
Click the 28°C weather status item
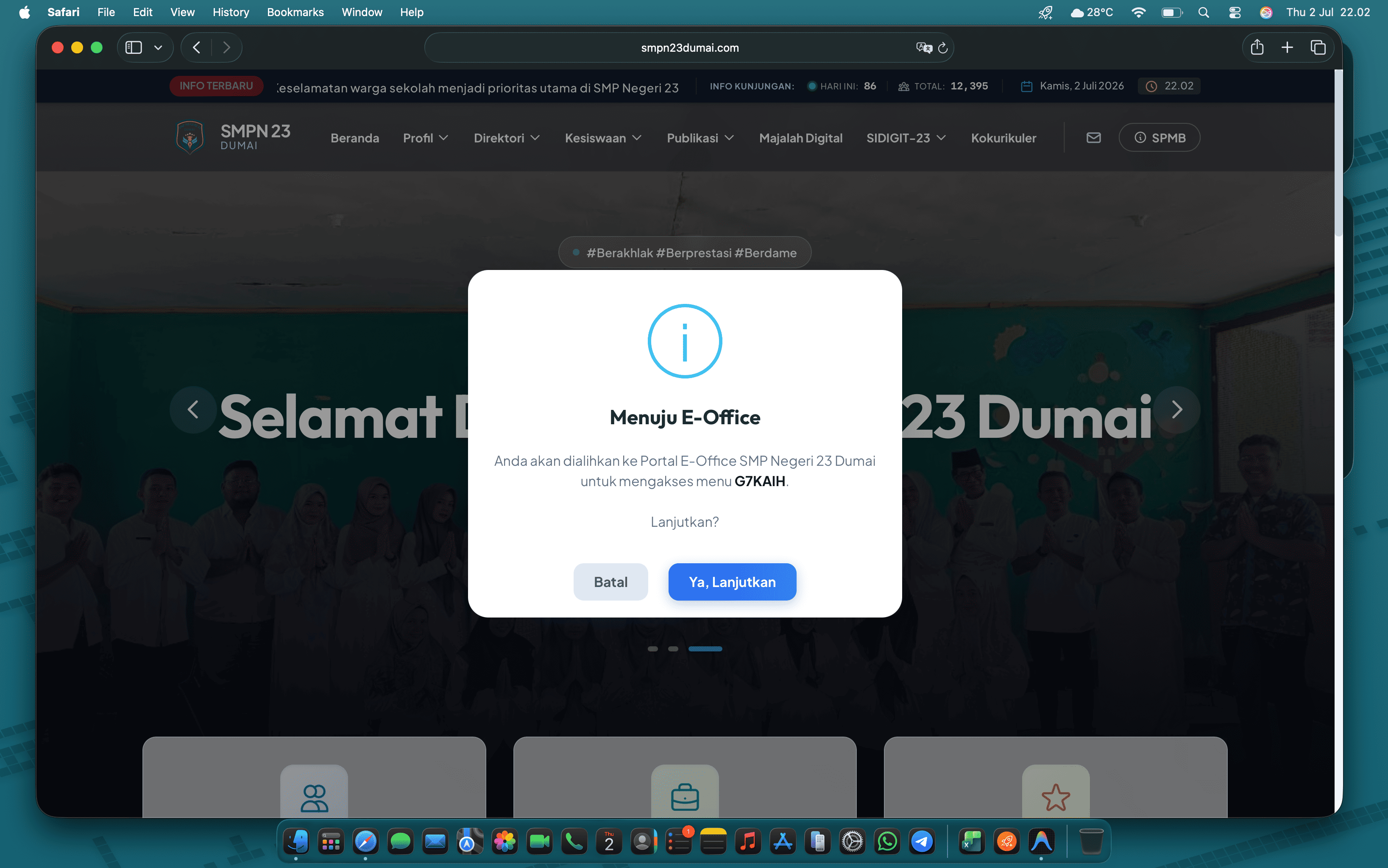pyautogui.click(x=1092, y=12)
